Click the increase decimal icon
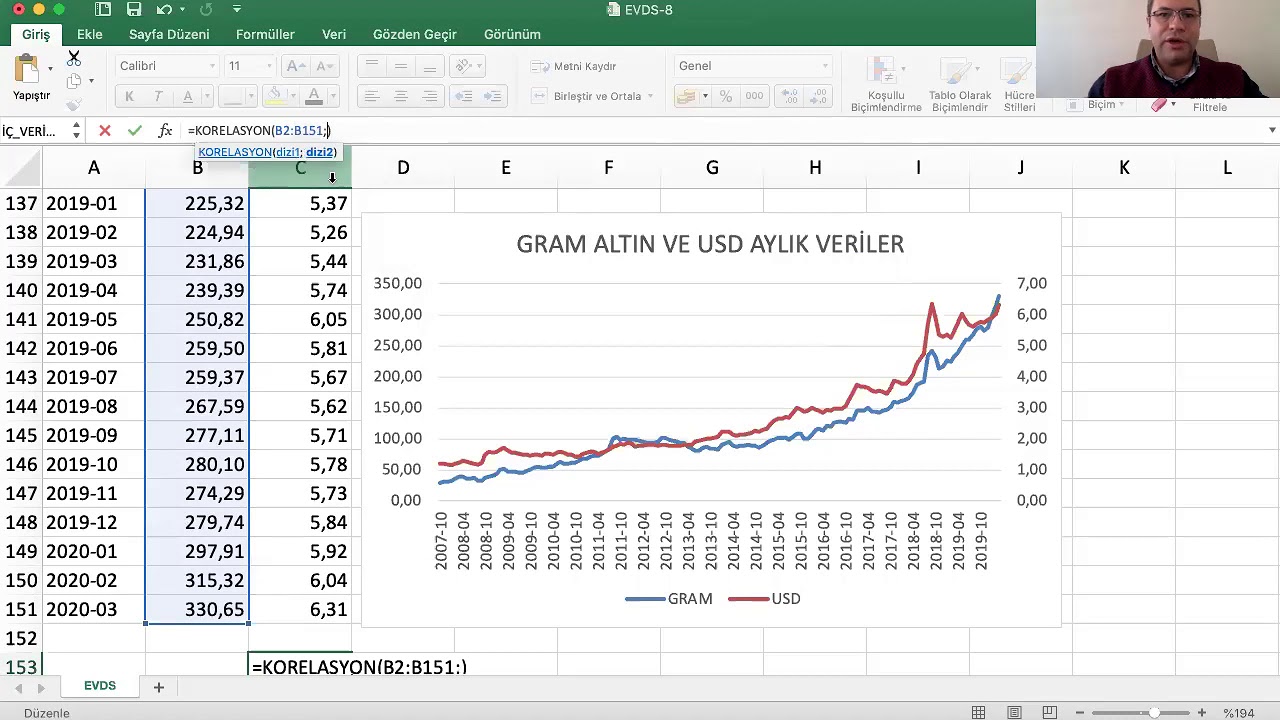This screenshot has height=720, width=1280. tap(790, 96)
